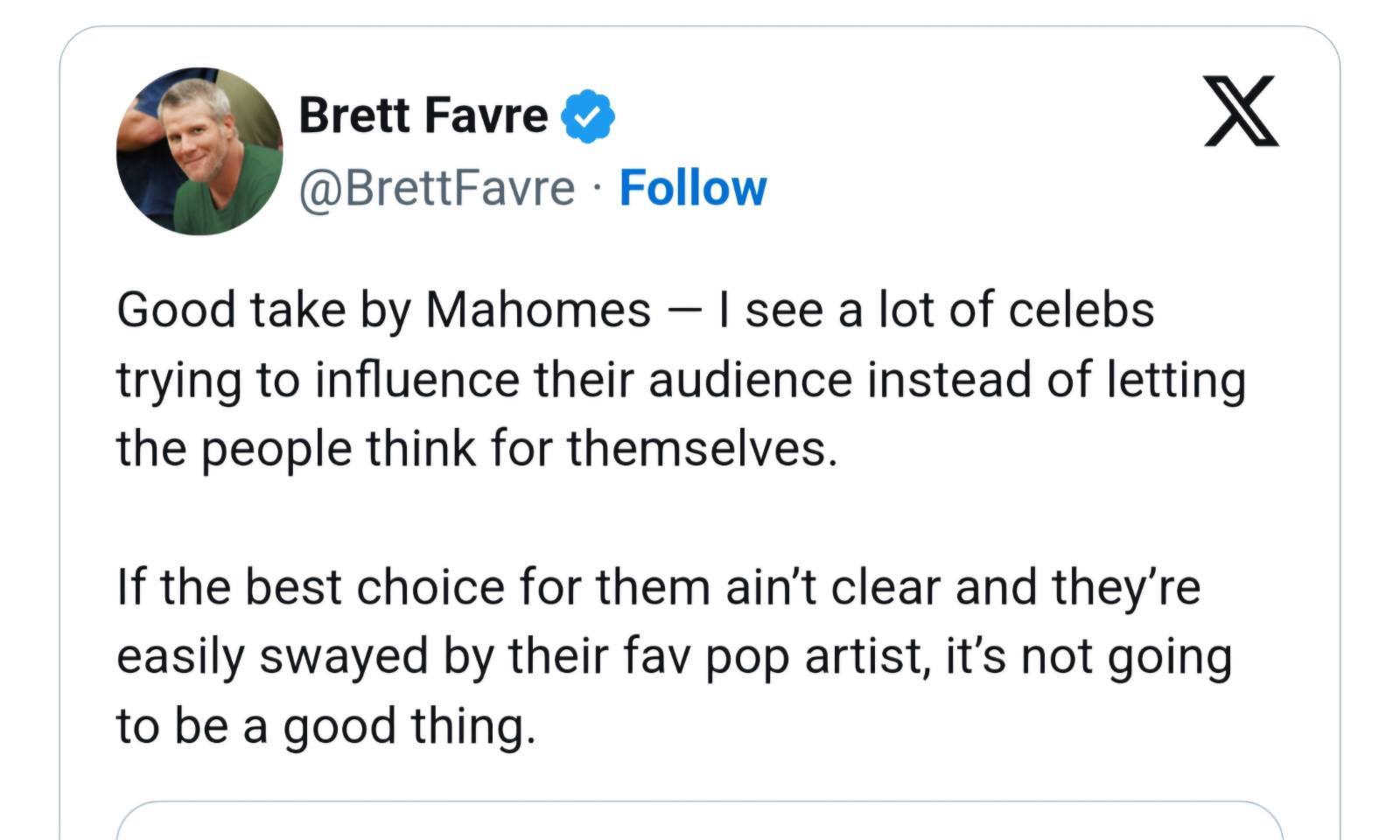Click the @BrettFavre handle
The width and height of the screenshot is (1400, 840).
437,188
